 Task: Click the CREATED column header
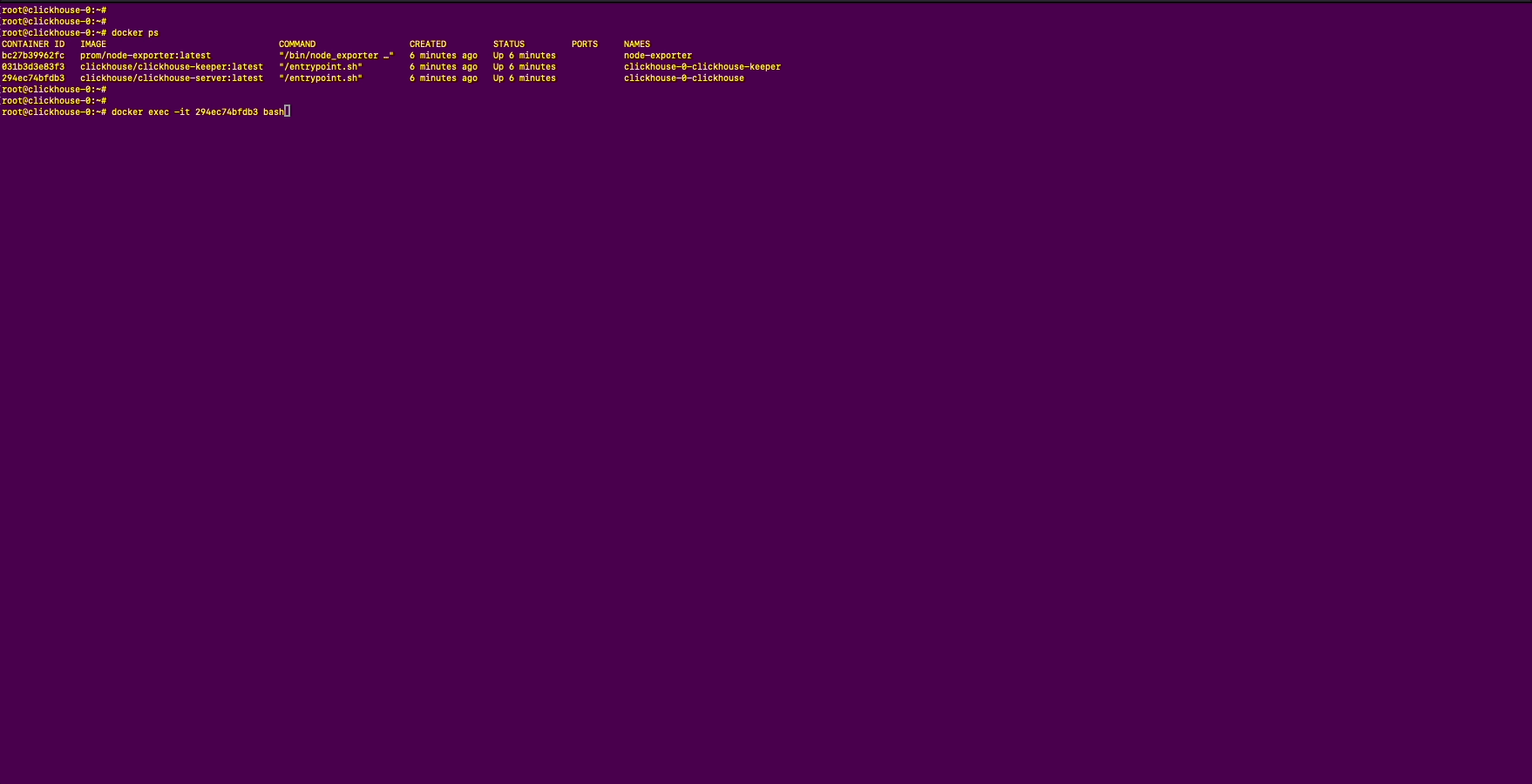428,44
